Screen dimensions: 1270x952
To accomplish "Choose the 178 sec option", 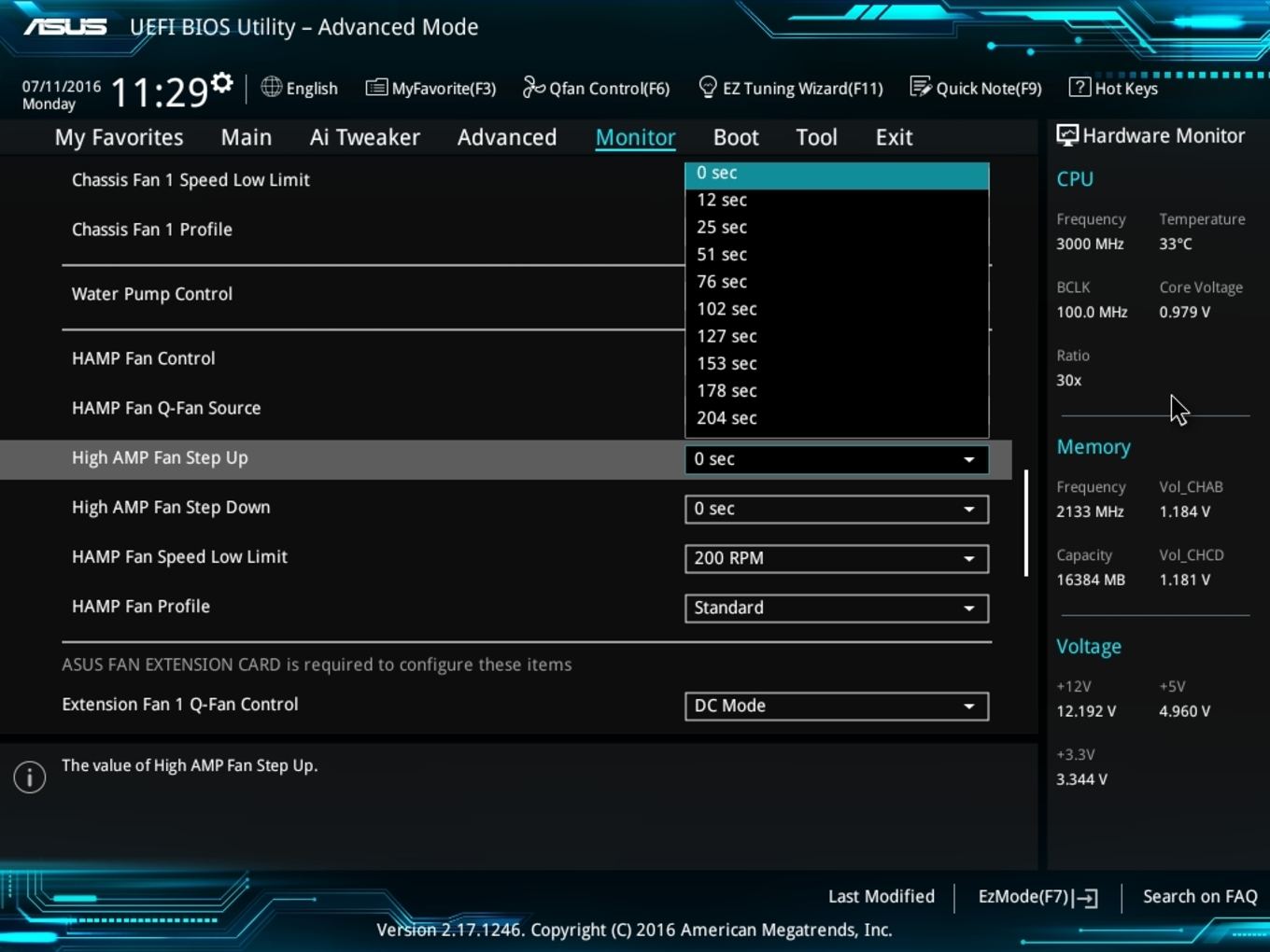I will [x=837, y=390].
